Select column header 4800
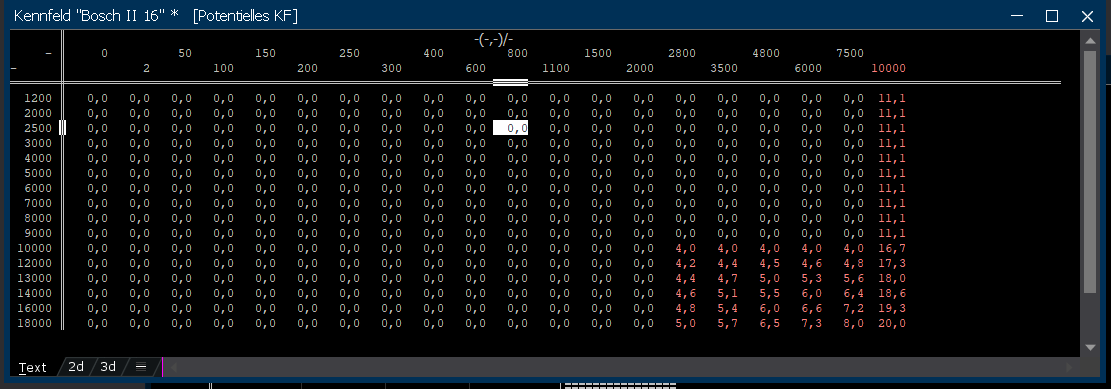 pos(766,53)
